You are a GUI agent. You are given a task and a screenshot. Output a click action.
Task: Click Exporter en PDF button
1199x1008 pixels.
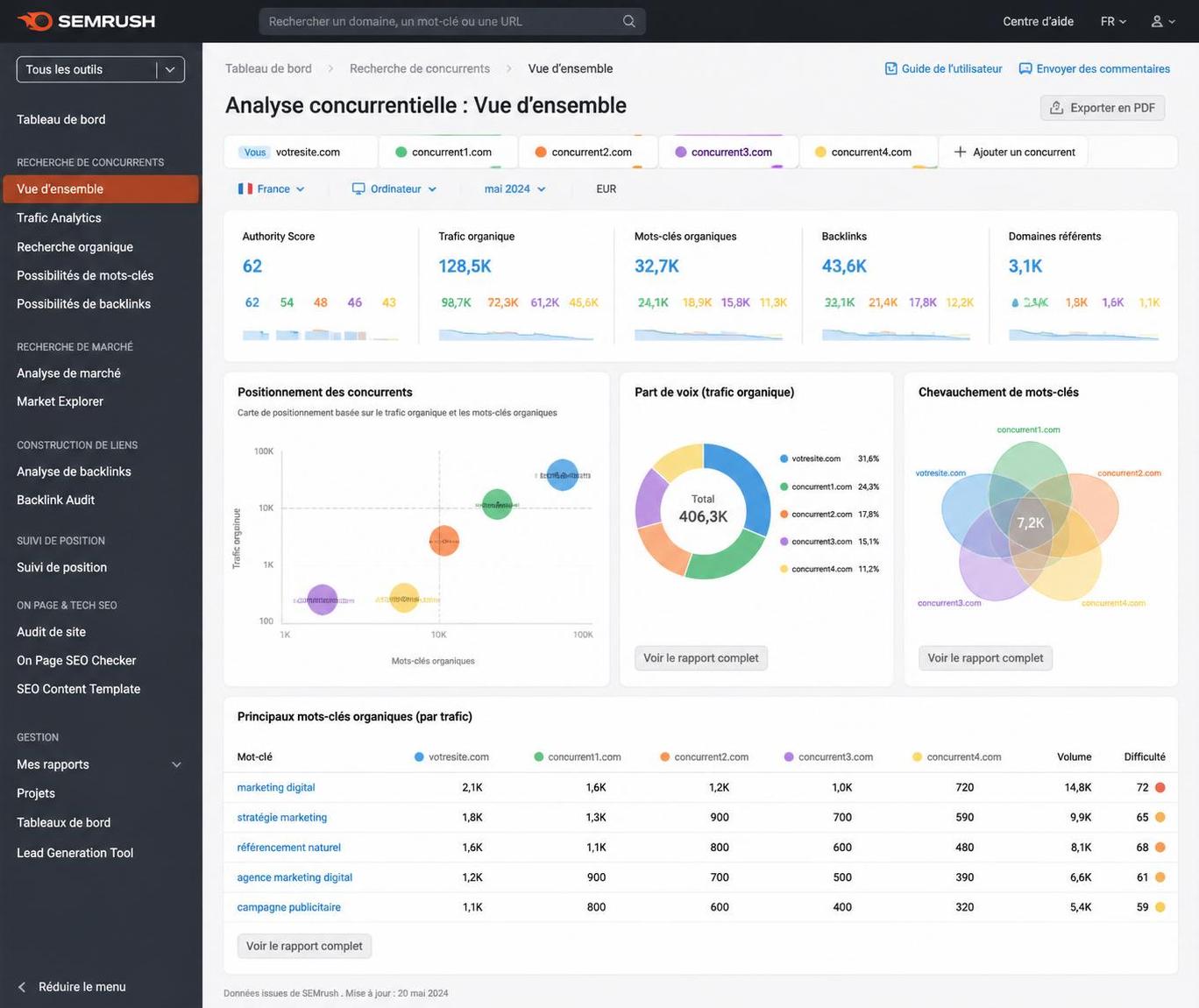click(1103, 108)
